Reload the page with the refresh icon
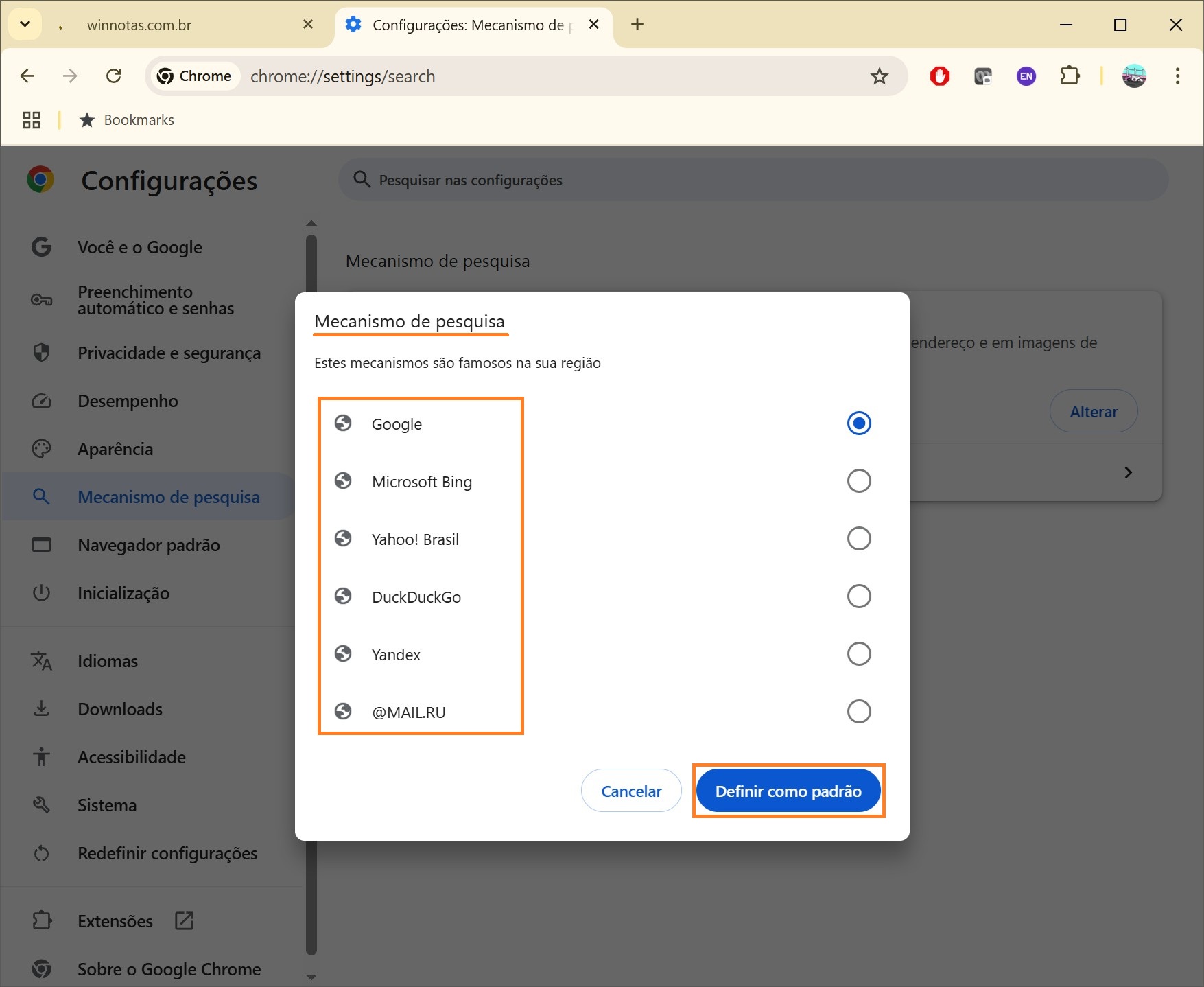The height and width of the screenshot is (987, 1204). click(114, 76)
